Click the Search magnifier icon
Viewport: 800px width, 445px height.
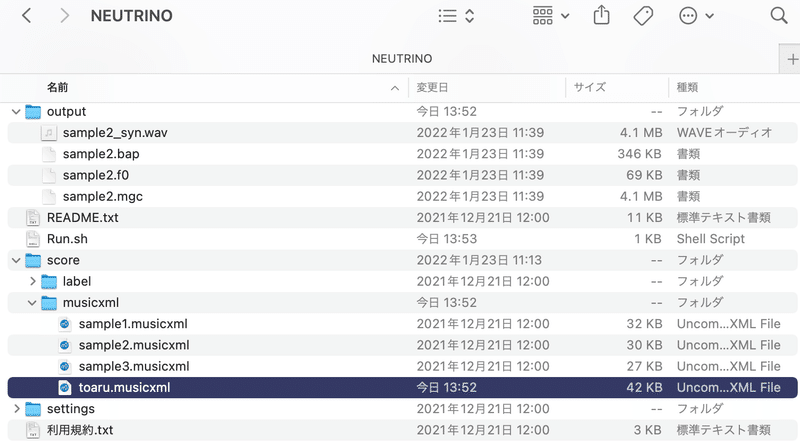[x=779, y=15]
